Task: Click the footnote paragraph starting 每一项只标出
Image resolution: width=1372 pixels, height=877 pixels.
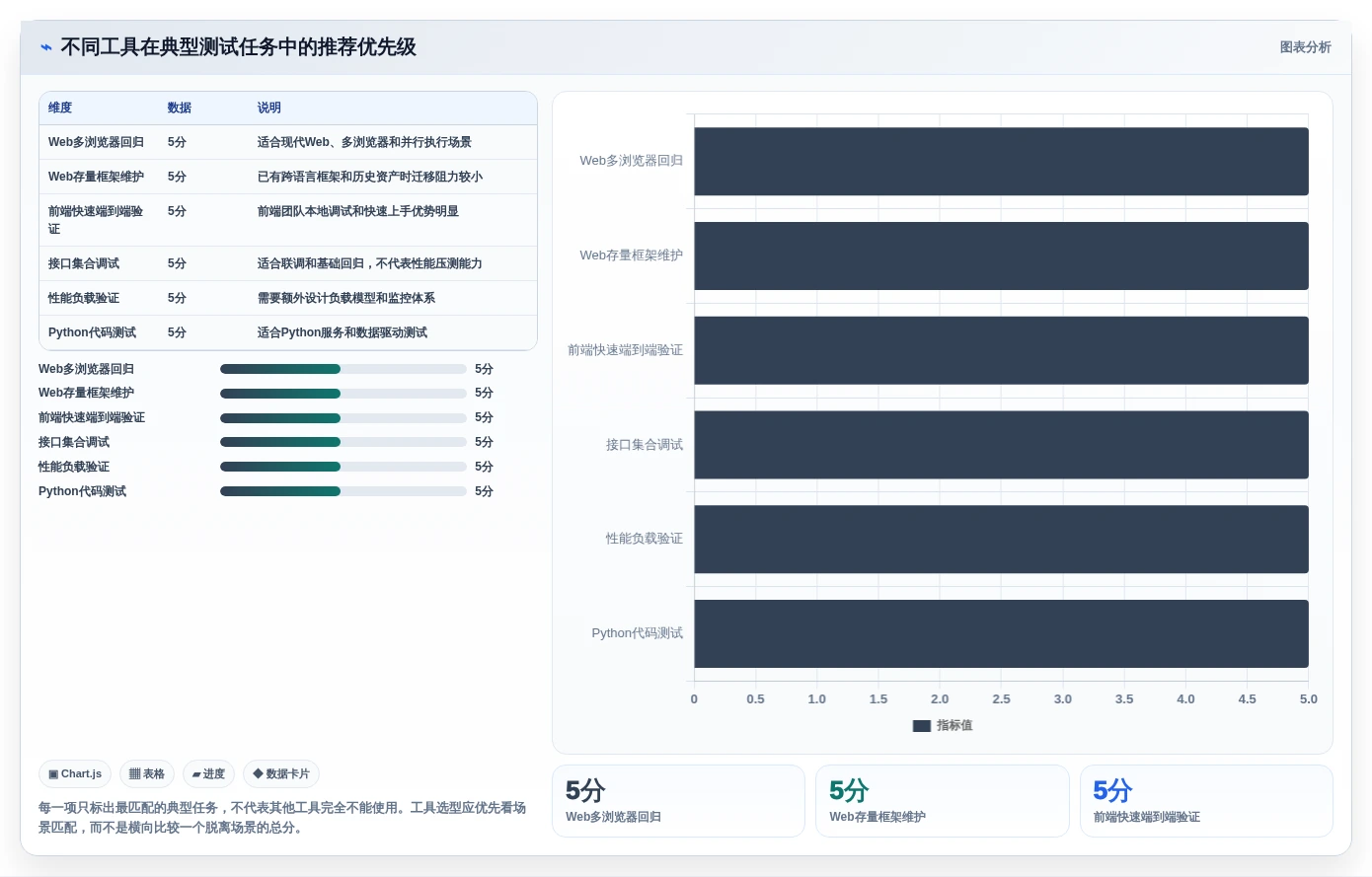Action: click(x=282, y=818)
